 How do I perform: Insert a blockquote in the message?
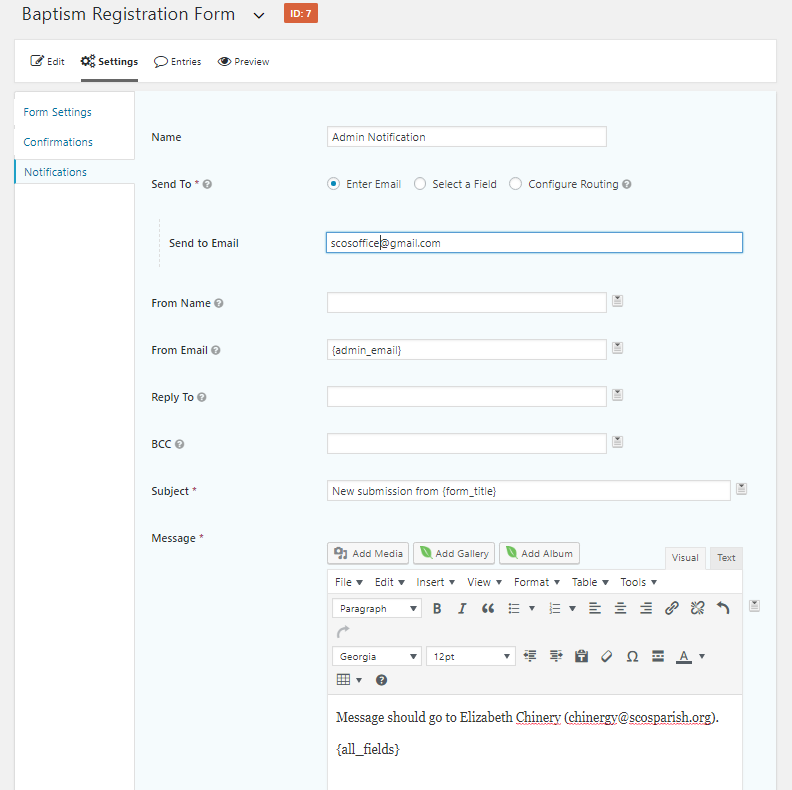[x=488, y=608]
